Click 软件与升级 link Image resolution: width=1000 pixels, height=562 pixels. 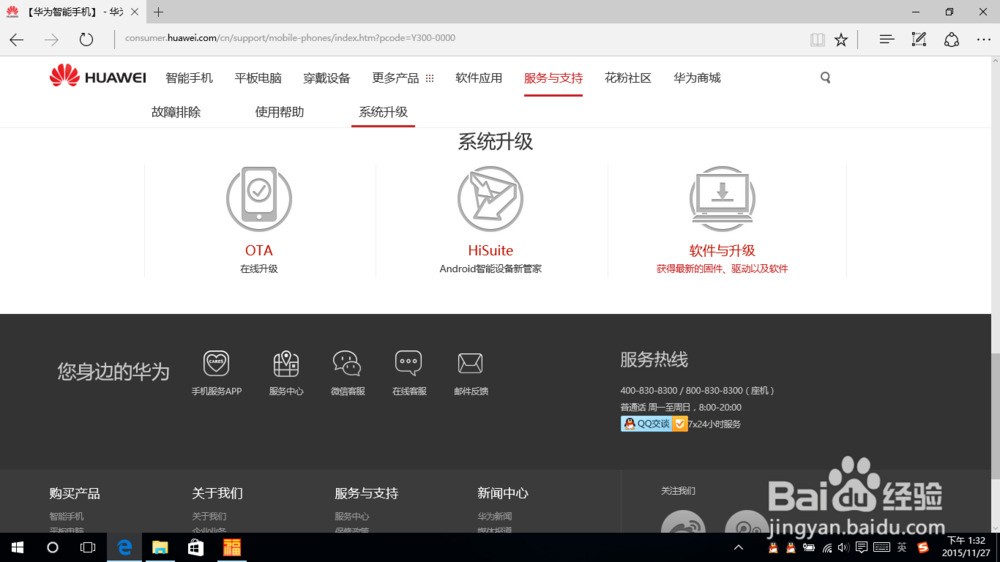[x=722, y=250]
